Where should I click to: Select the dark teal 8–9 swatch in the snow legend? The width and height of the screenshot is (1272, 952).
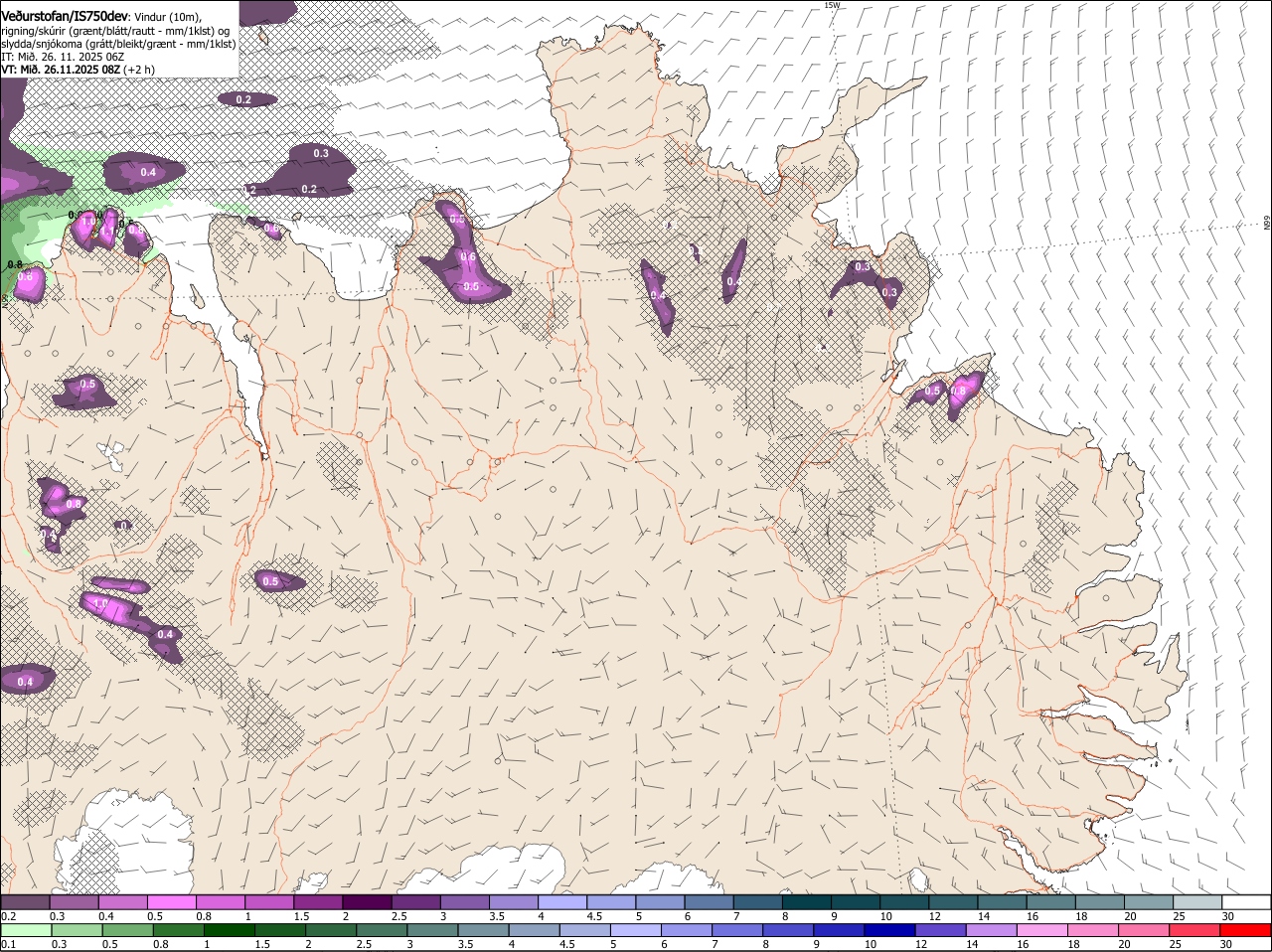point(807,901)
